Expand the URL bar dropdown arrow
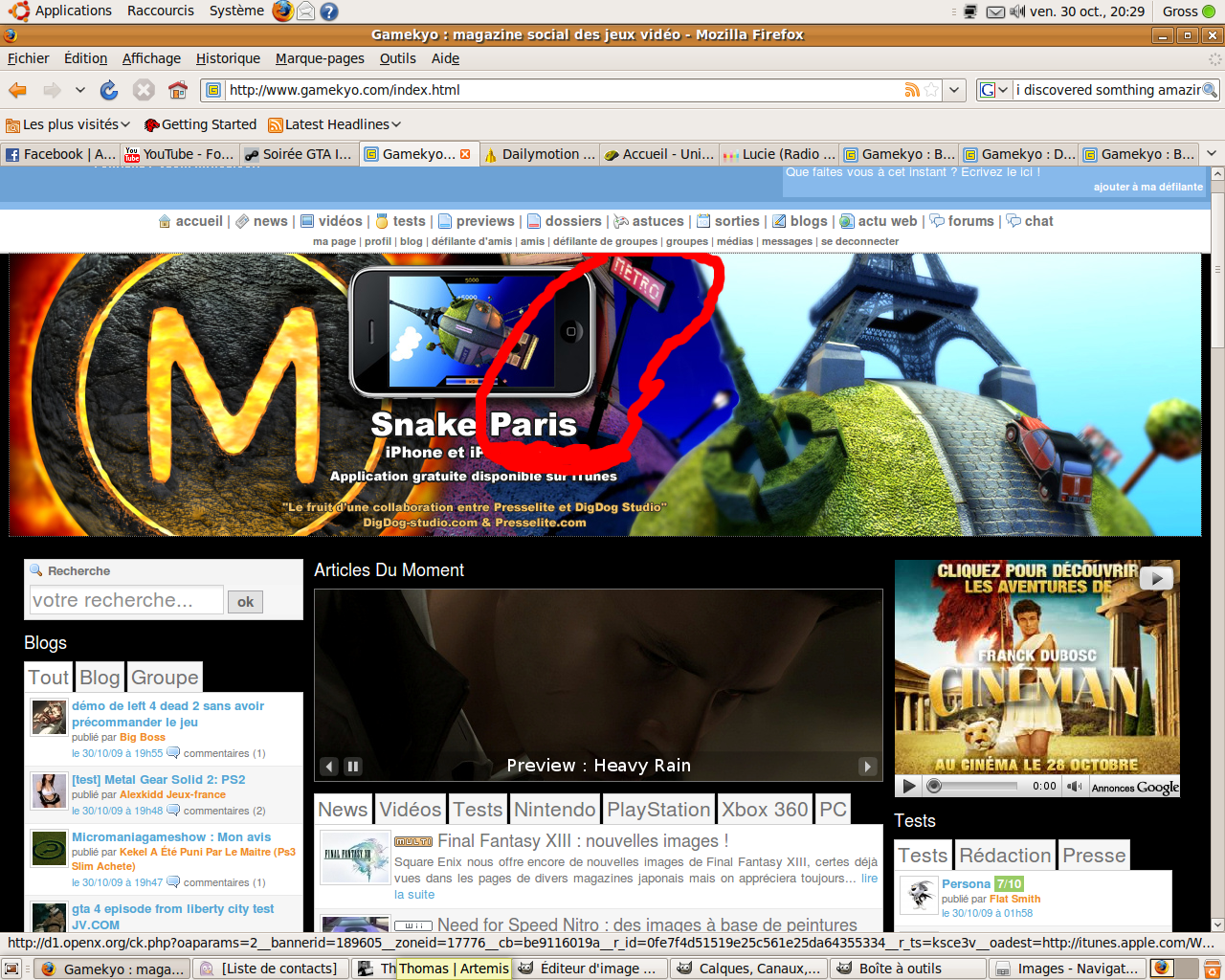 (x=954, y=90)
